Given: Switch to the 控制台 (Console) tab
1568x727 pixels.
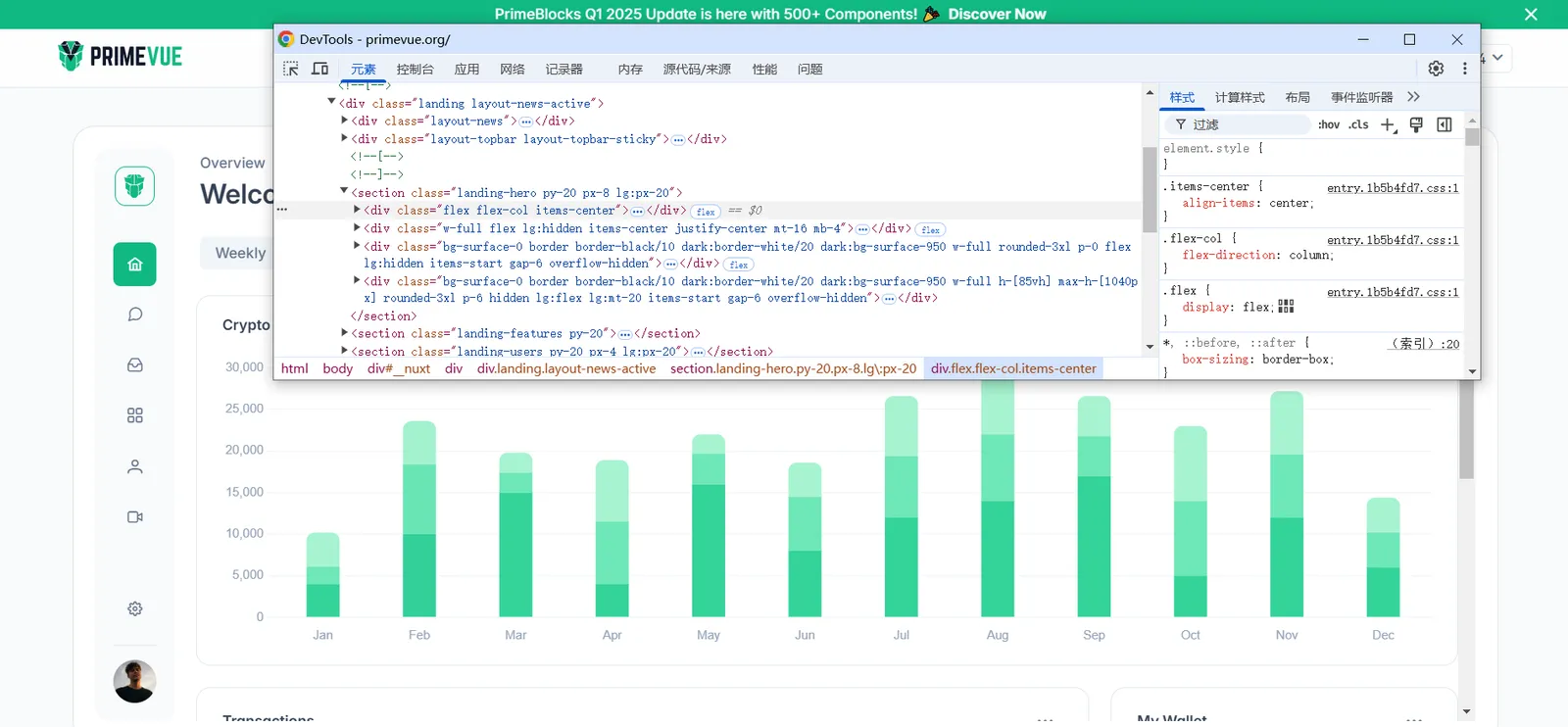Looking at the screenshot, I should 415,70.
